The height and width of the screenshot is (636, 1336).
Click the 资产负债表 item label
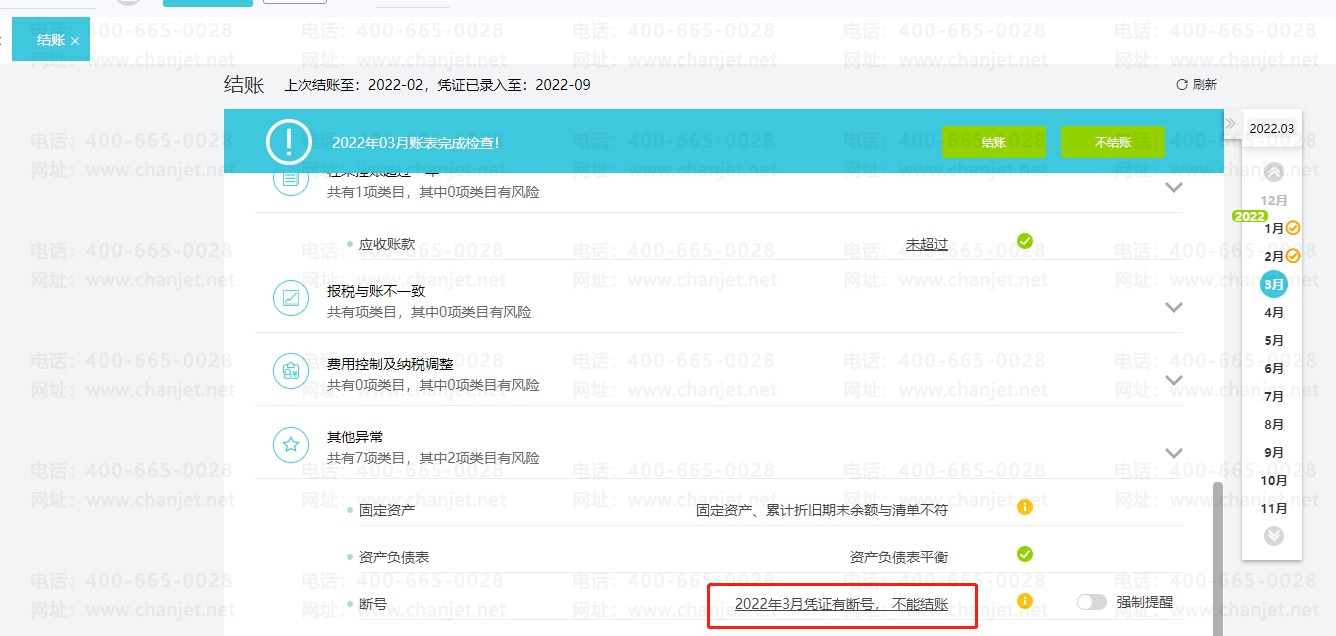pos(394,557)
